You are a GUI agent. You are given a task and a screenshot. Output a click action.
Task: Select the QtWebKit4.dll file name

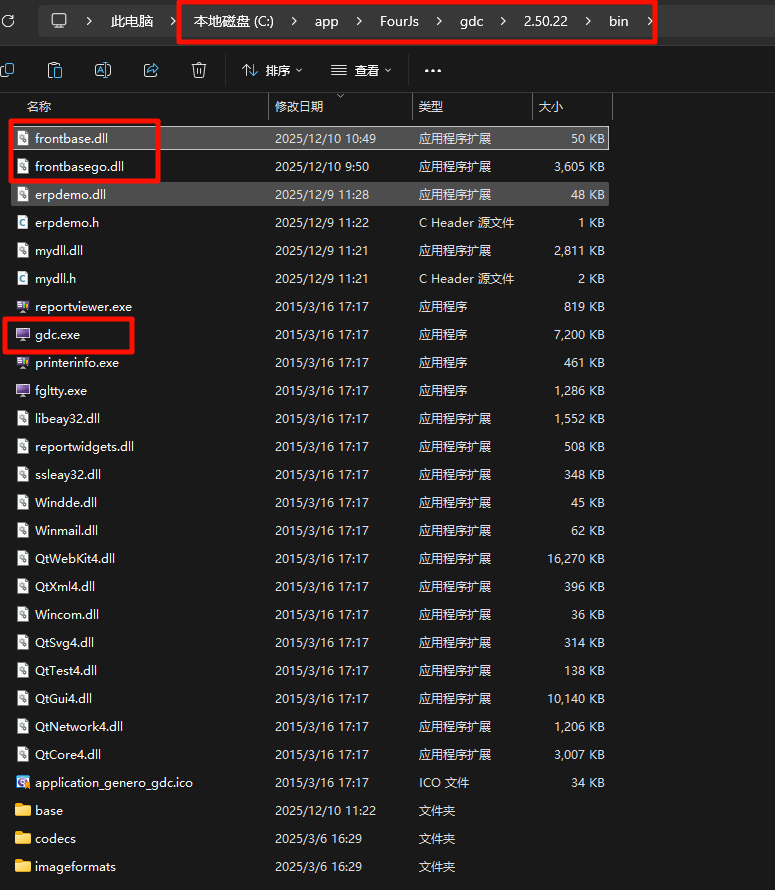(75, 559)
